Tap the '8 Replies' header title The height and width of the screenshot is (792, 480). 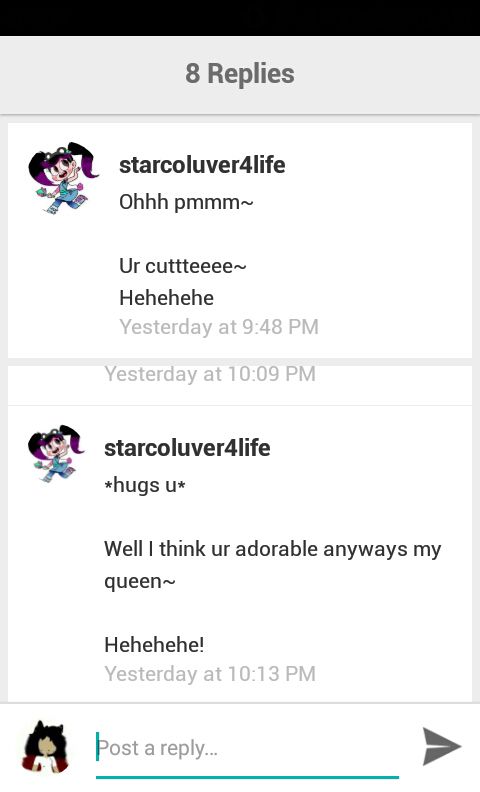click(x=239, y=74)
